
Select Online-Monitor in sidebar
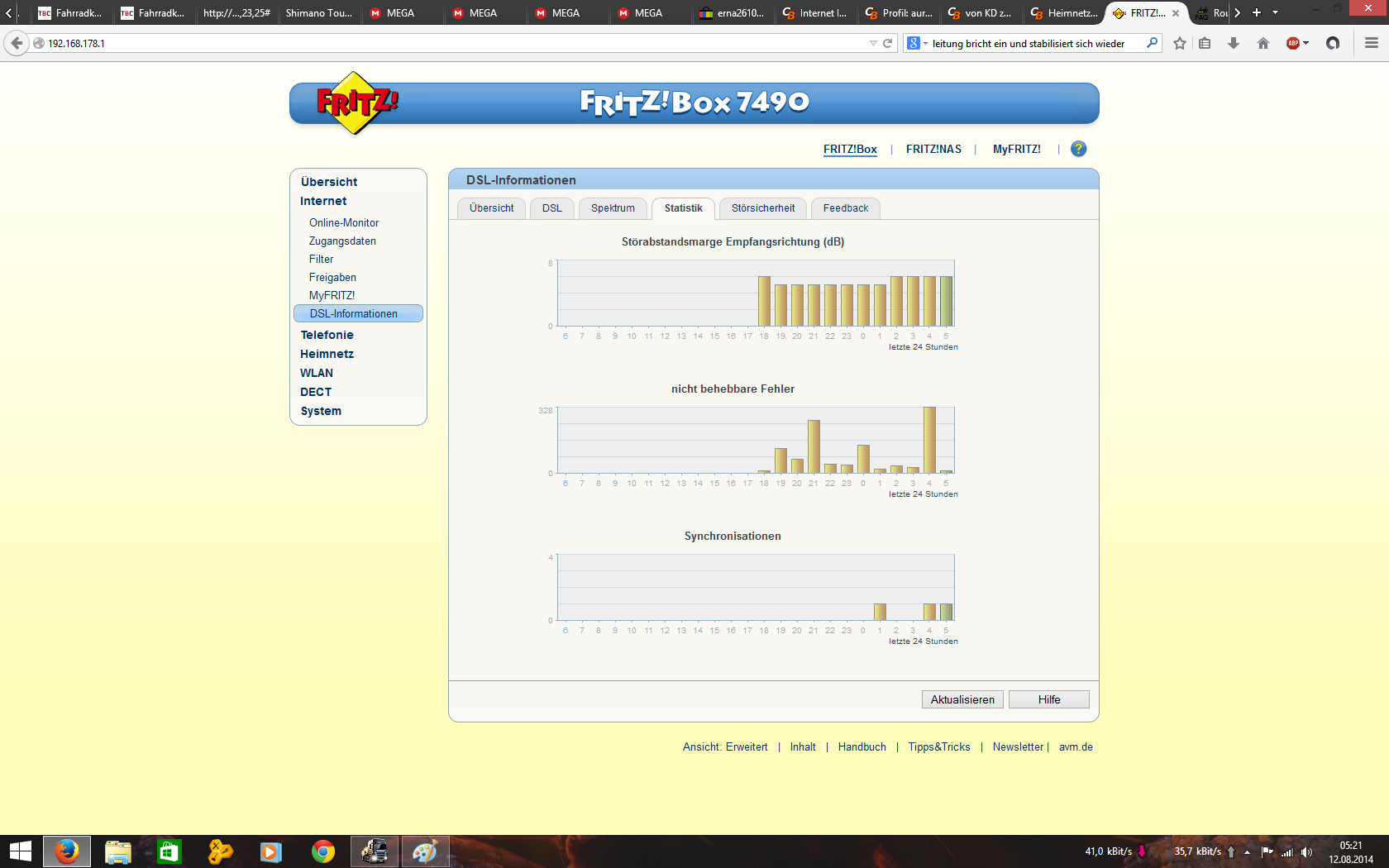click(344, 223)
